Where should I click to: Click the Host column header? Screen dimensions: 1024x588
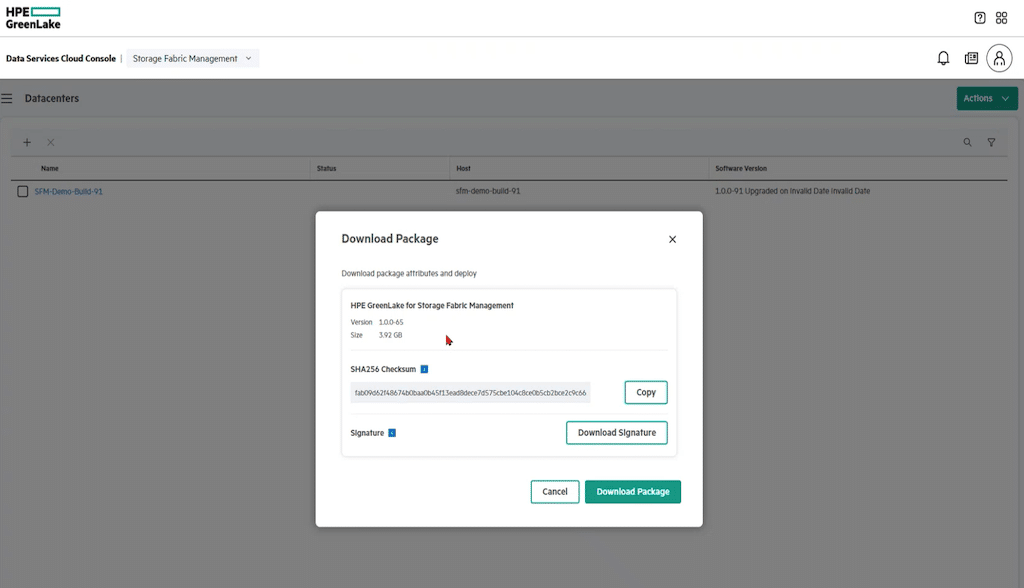tap(463, 169)
